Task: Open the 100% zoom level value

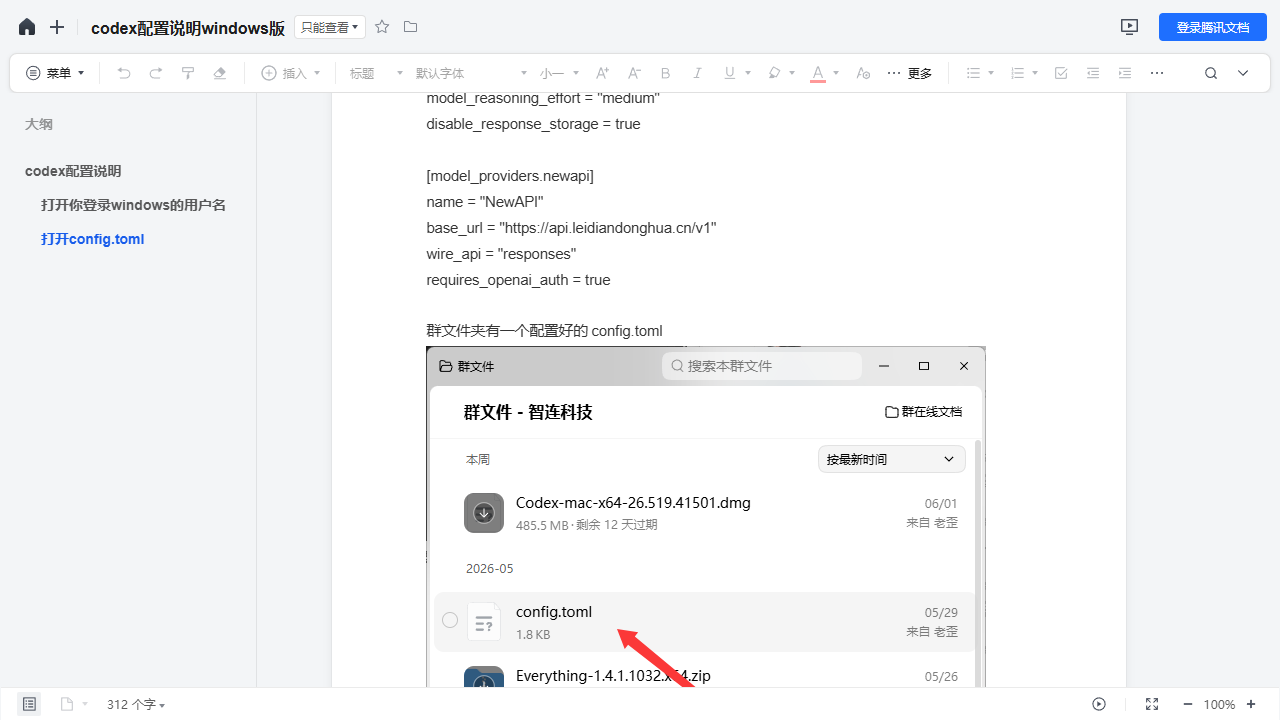Action: click(x=1219, y=704)
